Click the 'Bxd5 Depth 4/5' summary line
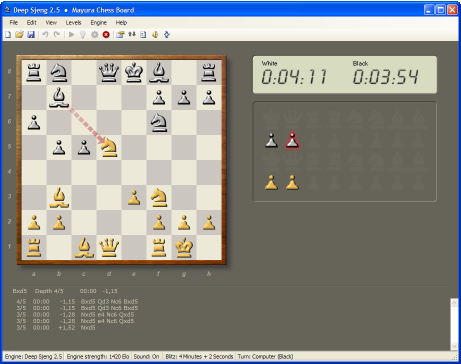The height and width of the screenshot is (364, 461). tap(65, 291)
